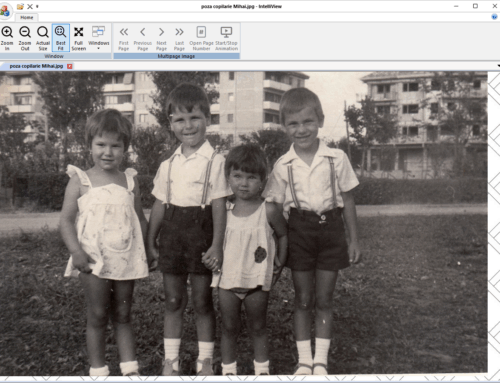
Task: Switch to Full Screen mode
Action: (x=79, y=38)
